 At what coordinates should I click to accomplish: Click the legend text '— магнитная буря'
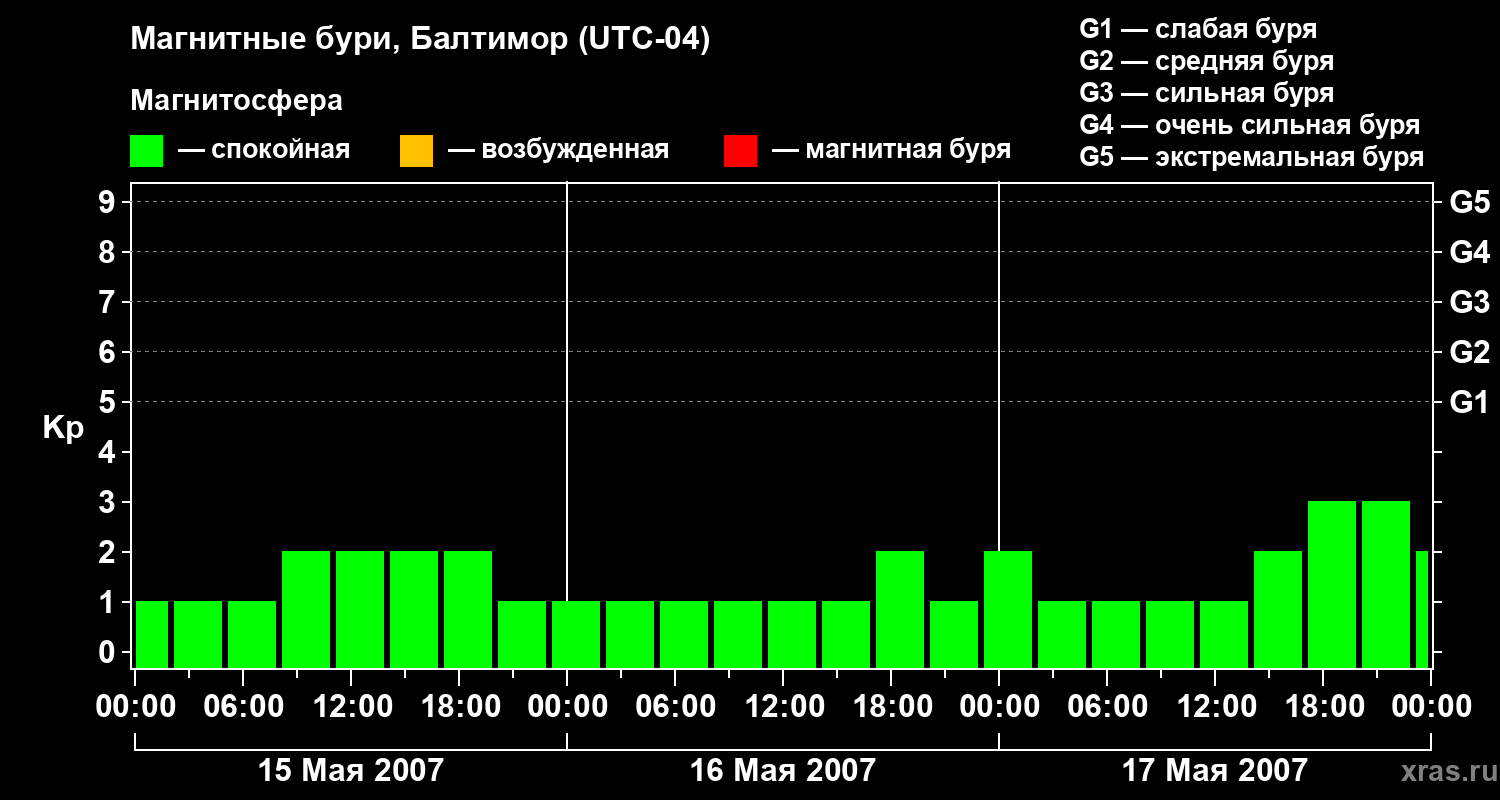pos(891,150)
